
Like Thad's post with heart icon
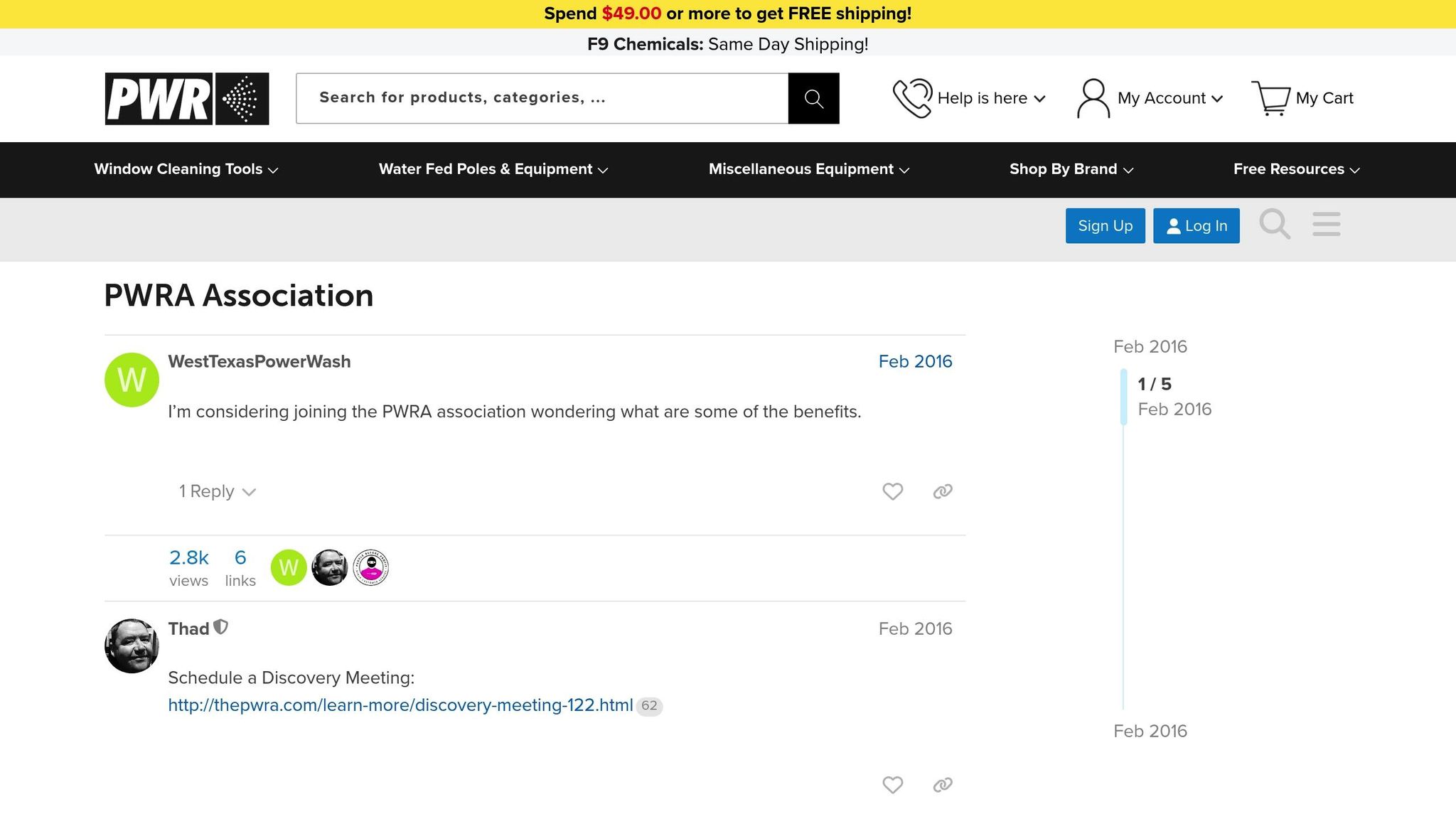(x=892, y=784)
